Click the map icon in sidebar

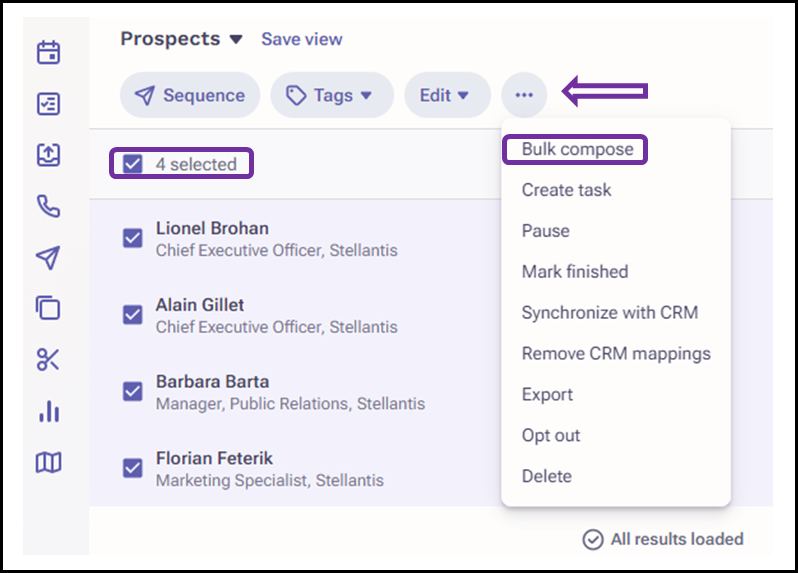click(x=48, y=462)
